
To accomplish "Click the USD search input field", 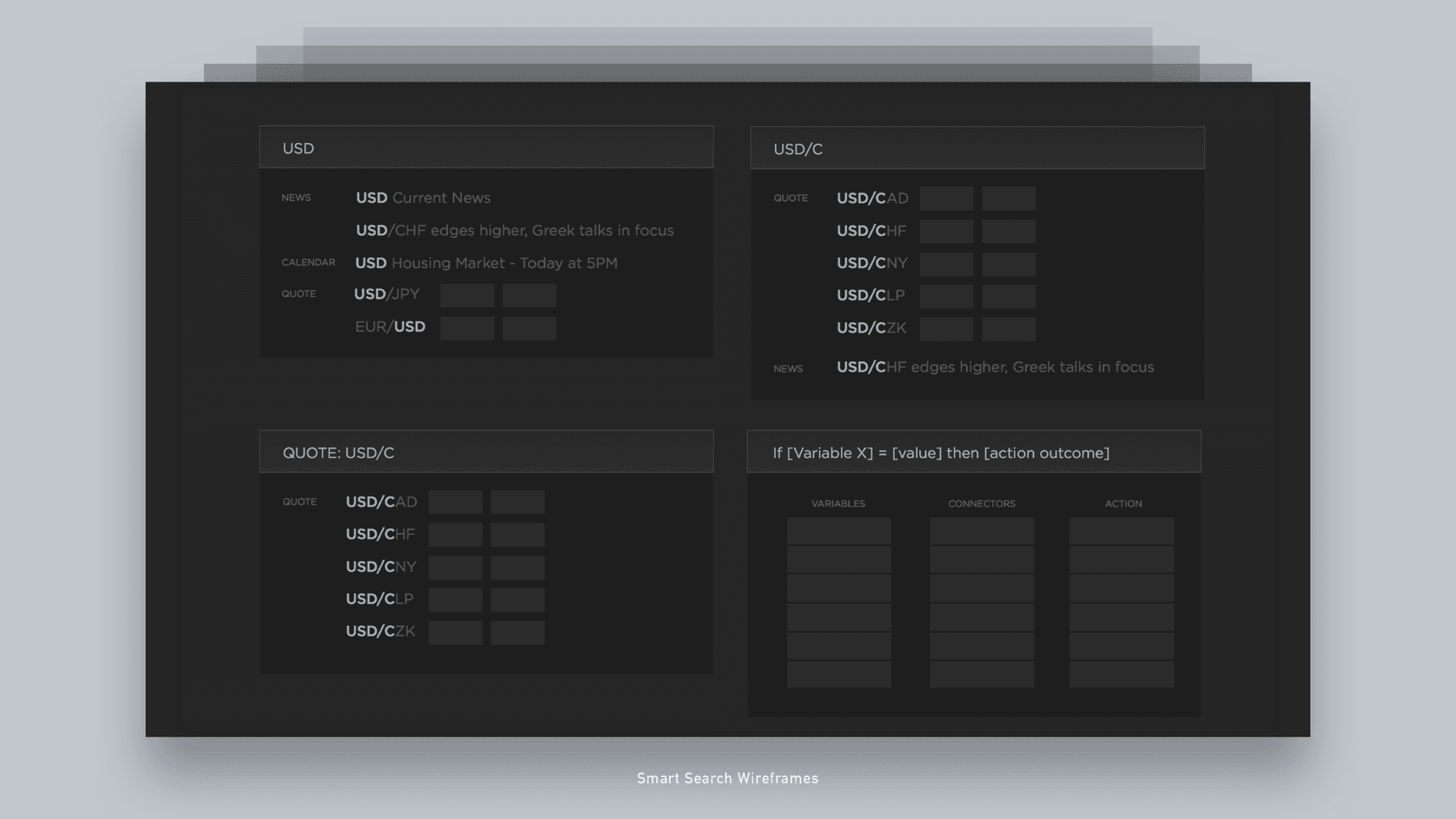I will point(486,148).
